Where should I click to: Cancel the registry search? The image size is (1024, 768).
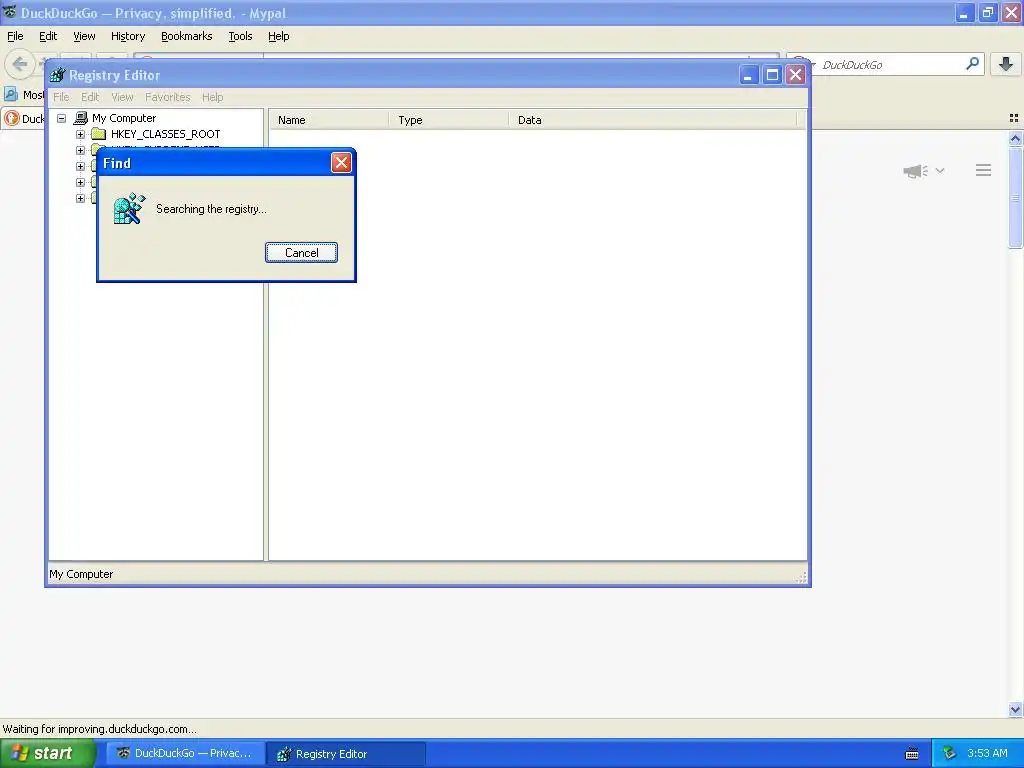[x=301, y=253]
